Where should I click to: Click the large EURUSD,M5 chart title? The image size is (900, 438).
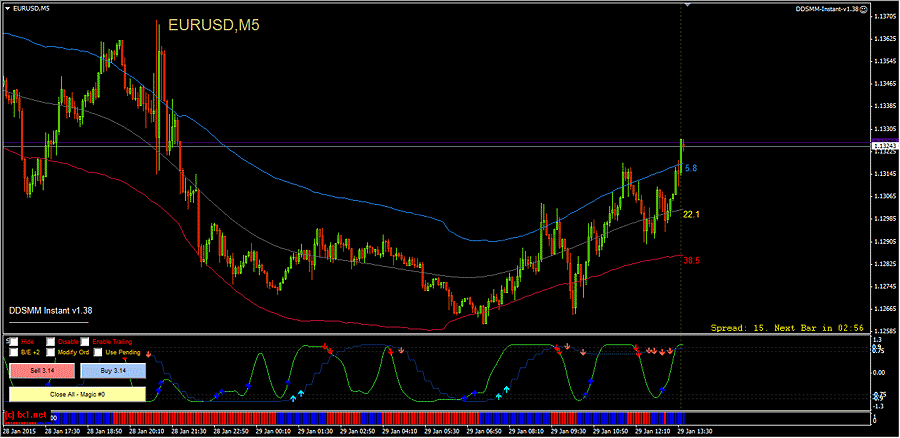(213, 26)
